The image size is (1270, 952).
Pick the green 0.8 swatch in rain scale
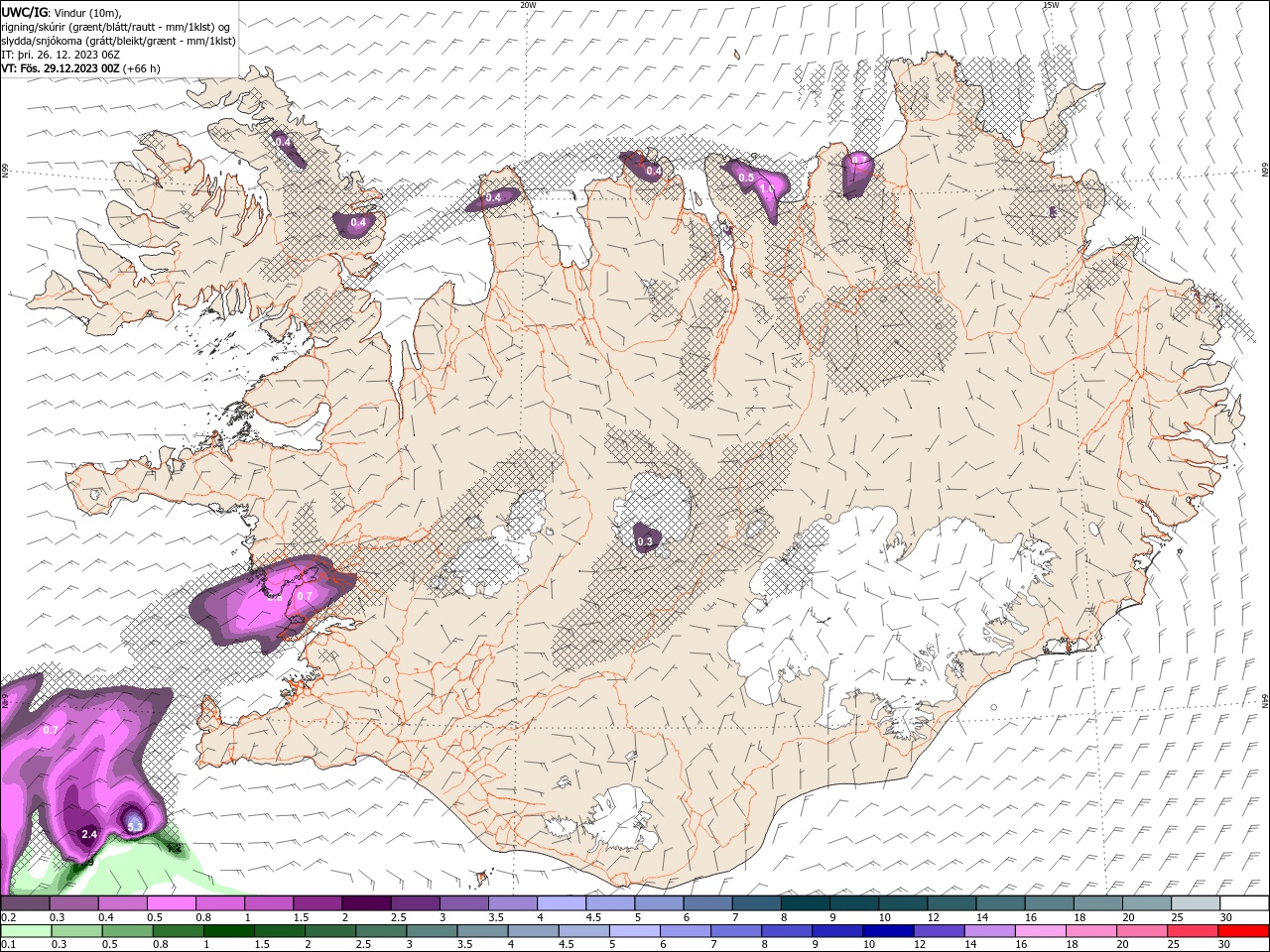point(178,931)
